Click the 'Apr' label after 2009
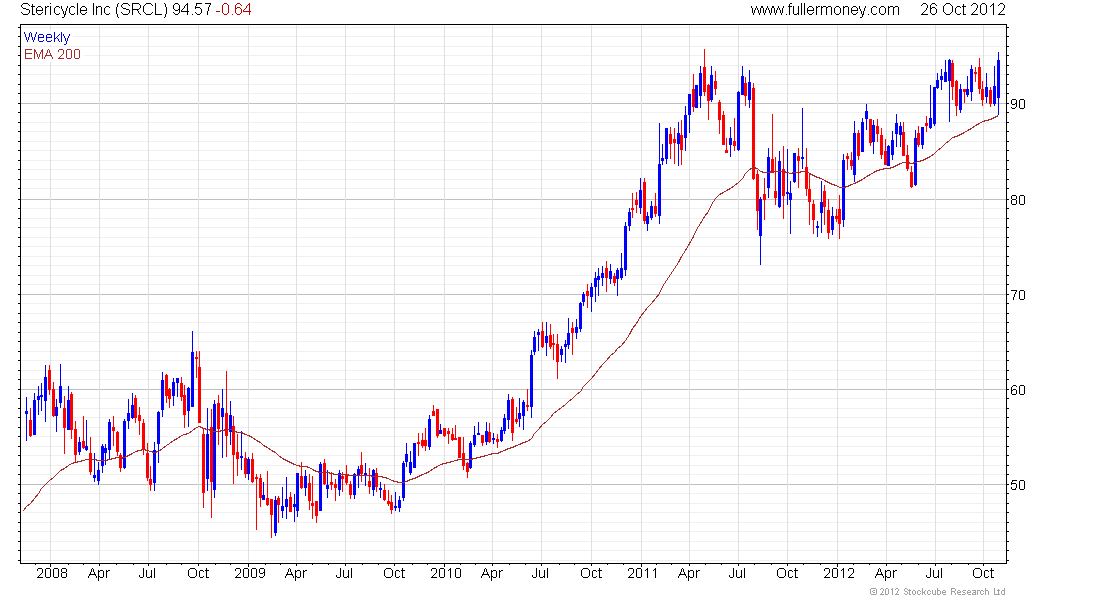 (296, 574)
